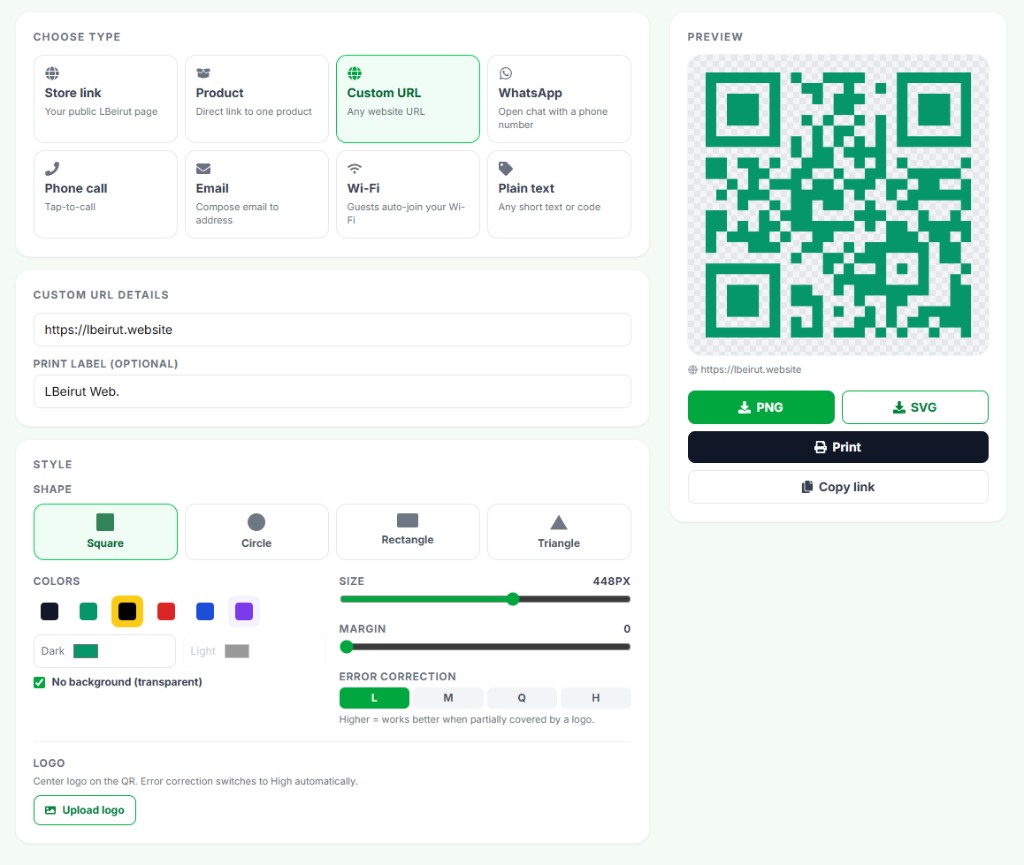This screenshot has height=865, width=1024.
Task: Pick the Wi-Fi QR type card
Action: 408,195
